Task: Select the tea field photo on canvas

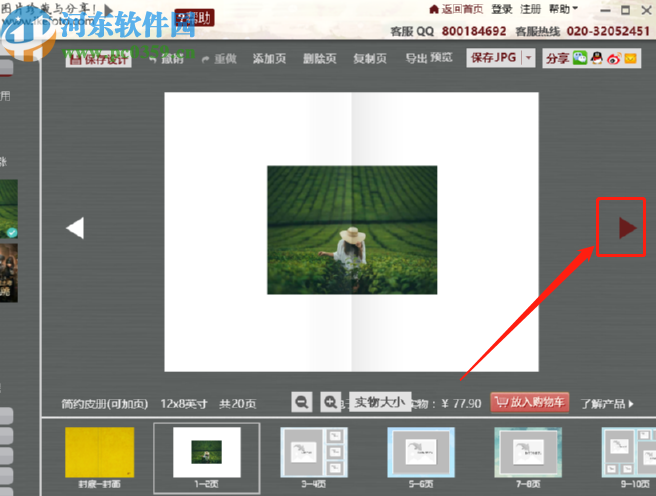Action: (x=352, y=230)
